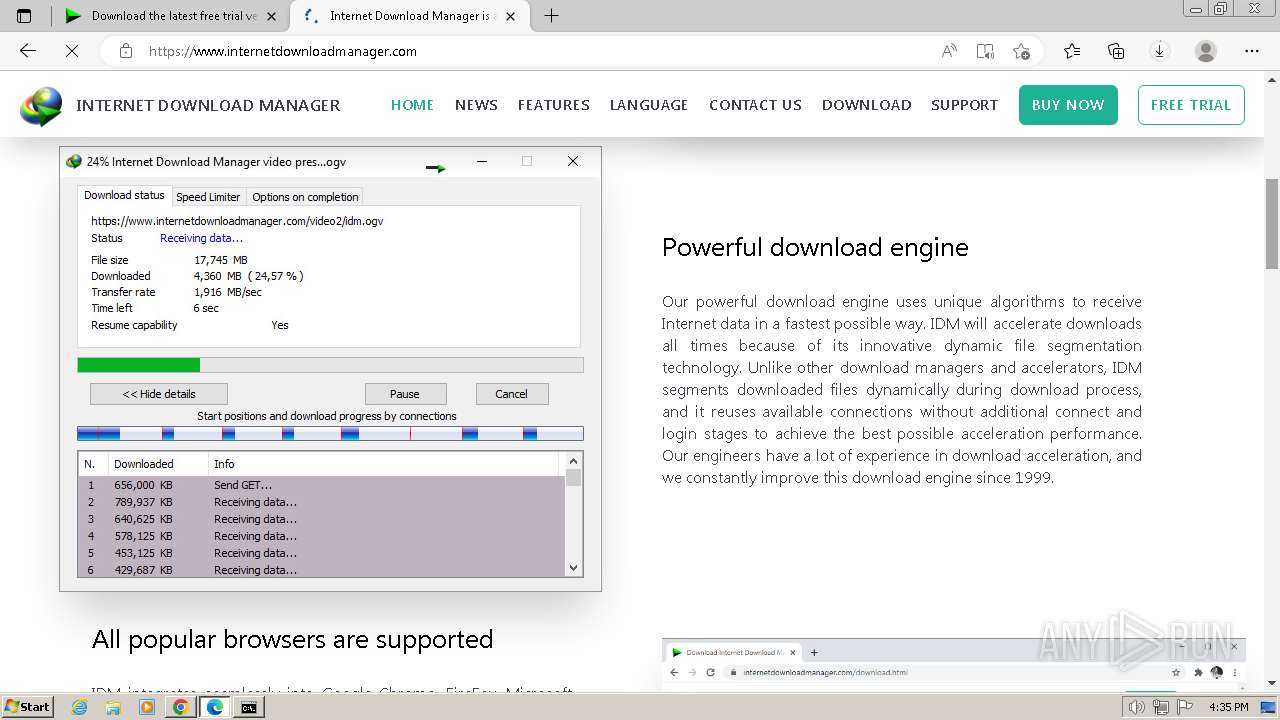Go to HOME in site navigation
The width and height of the screenshot is (1280, 720).
[x=412, y=105]
